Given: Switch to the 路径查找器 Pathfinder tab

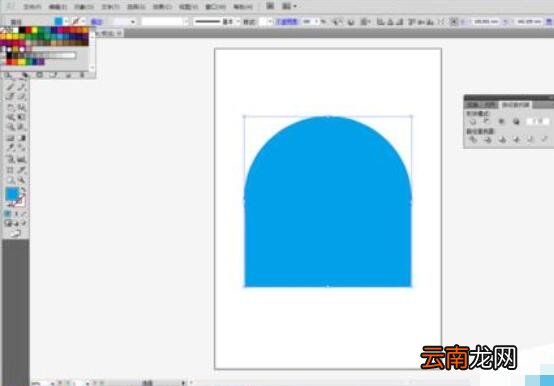Looking at the screenshot, I should click(515, 105).
